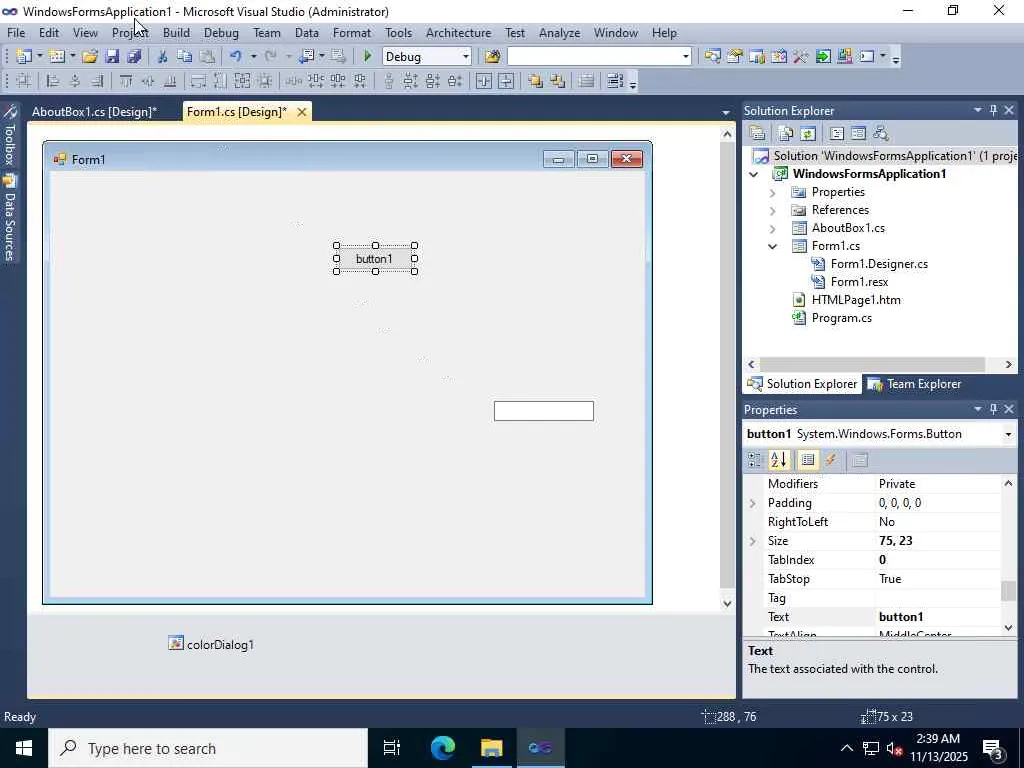Click the Windows Start button

24,748
